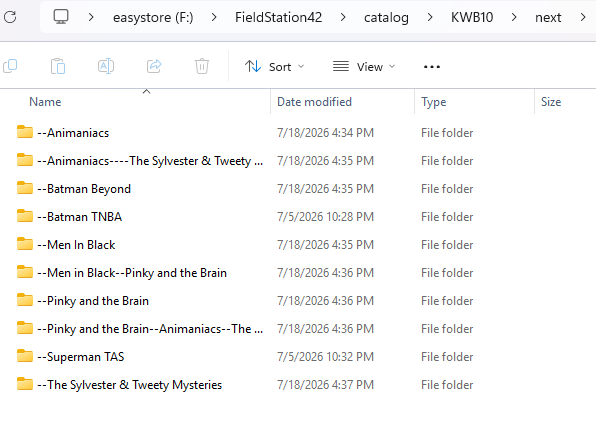Select the --Men In Black folder name
This screenshot has height=438, width=596.
(x=76, y=245)
